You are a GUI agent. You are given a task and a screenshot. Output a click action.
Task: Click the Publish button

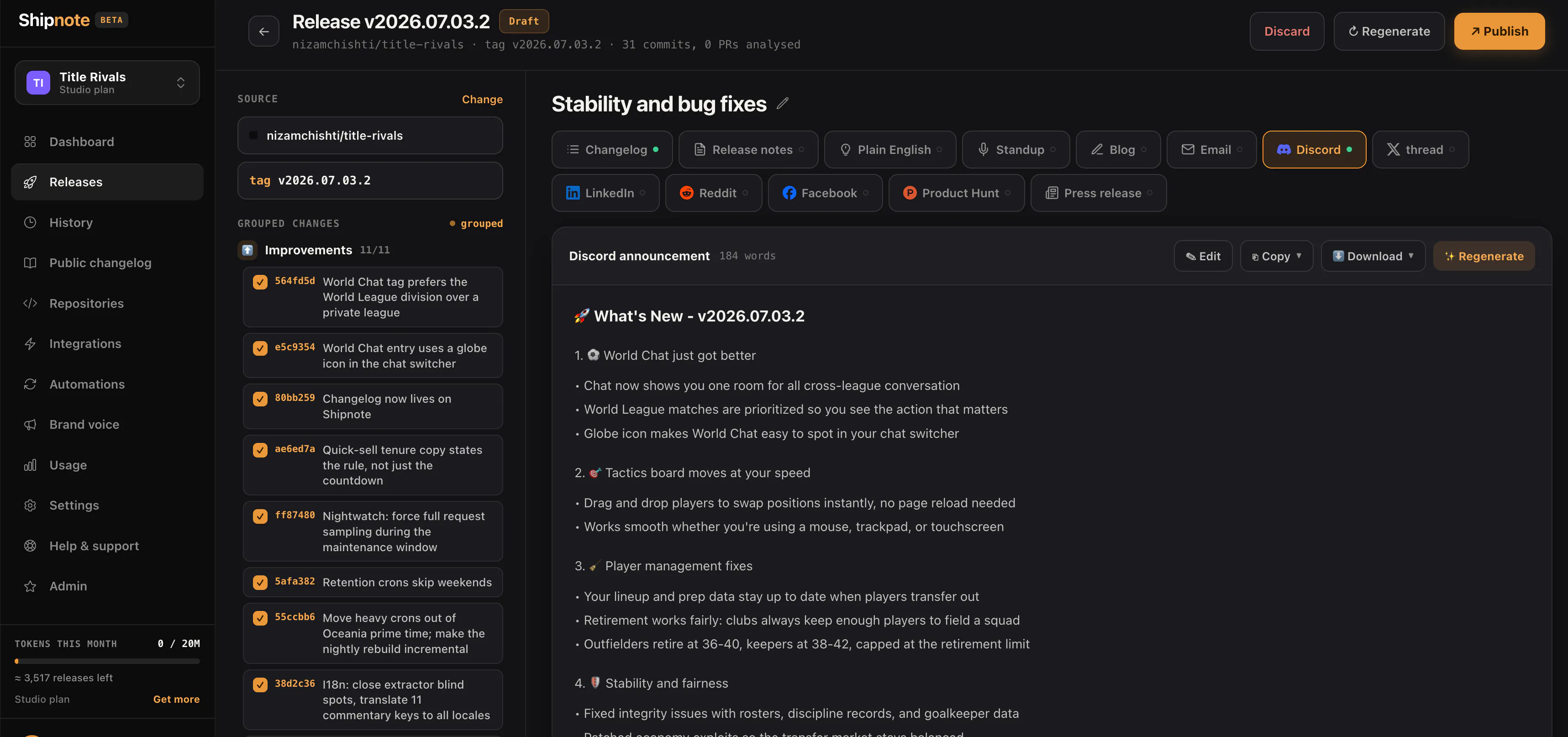(x=1499, y=31)
